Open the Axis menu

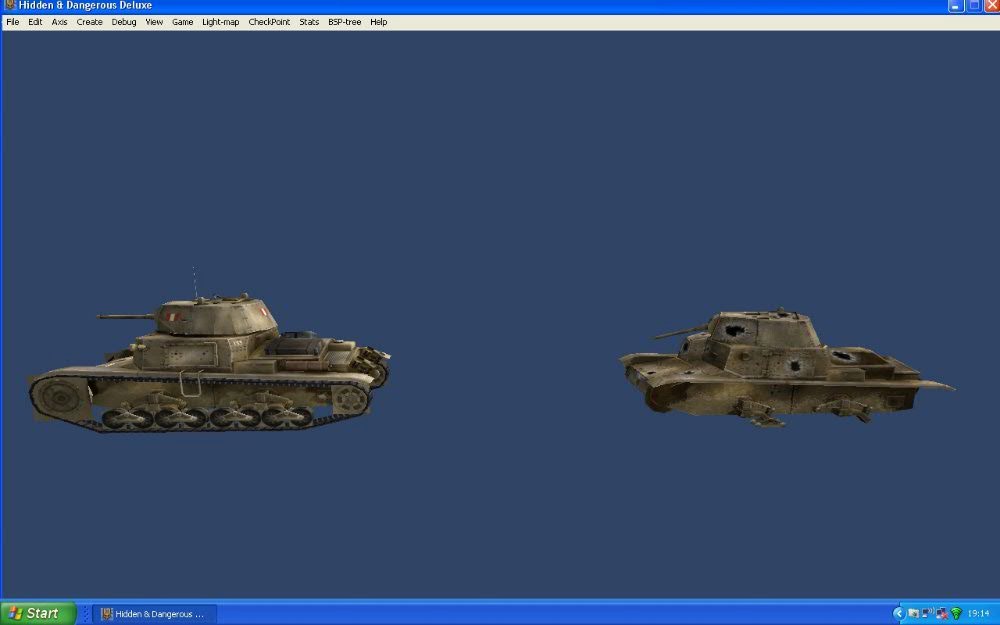[x=59, y=22]
